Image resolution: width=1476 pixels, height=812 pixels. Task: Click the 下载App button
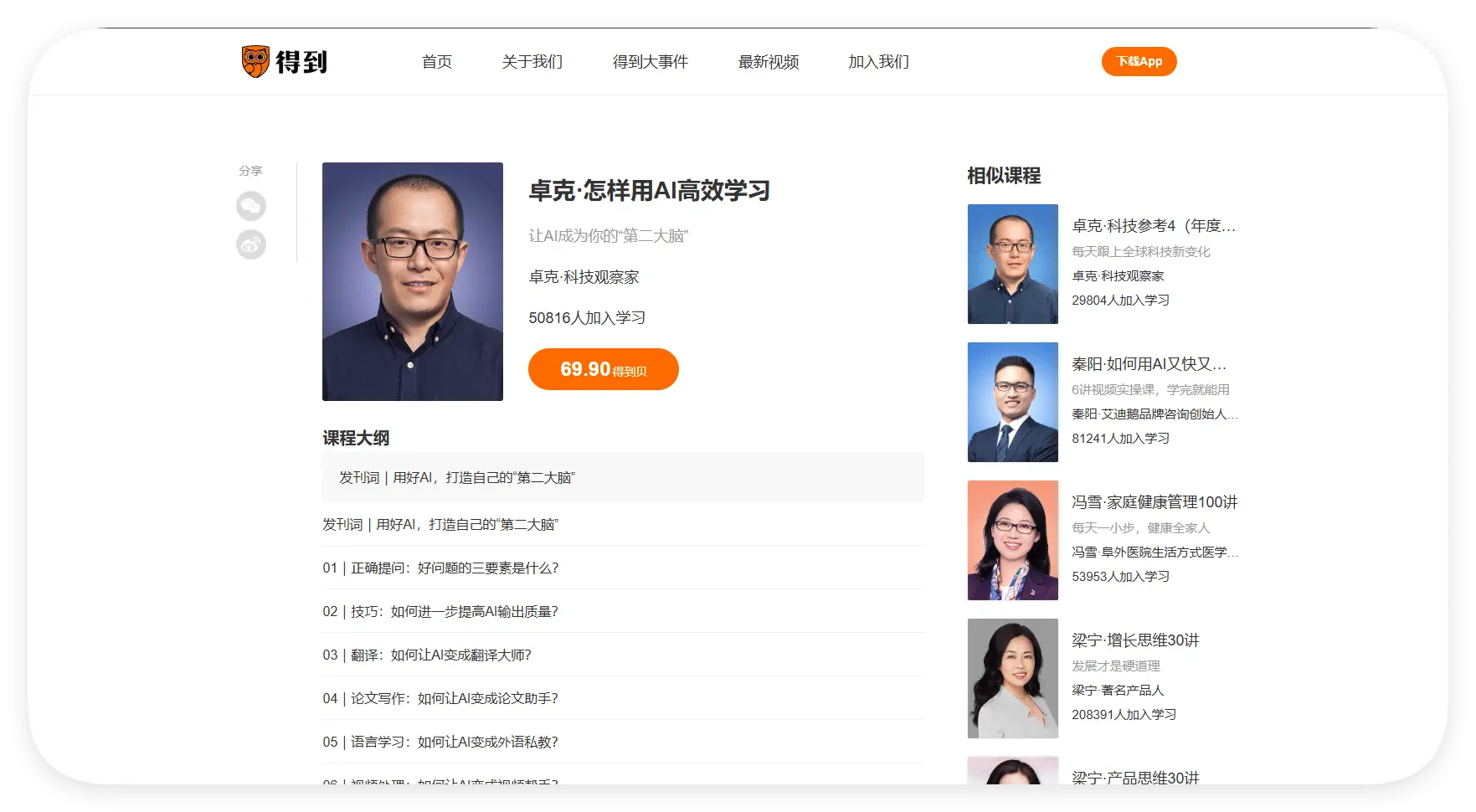[x=1139, y=61]
